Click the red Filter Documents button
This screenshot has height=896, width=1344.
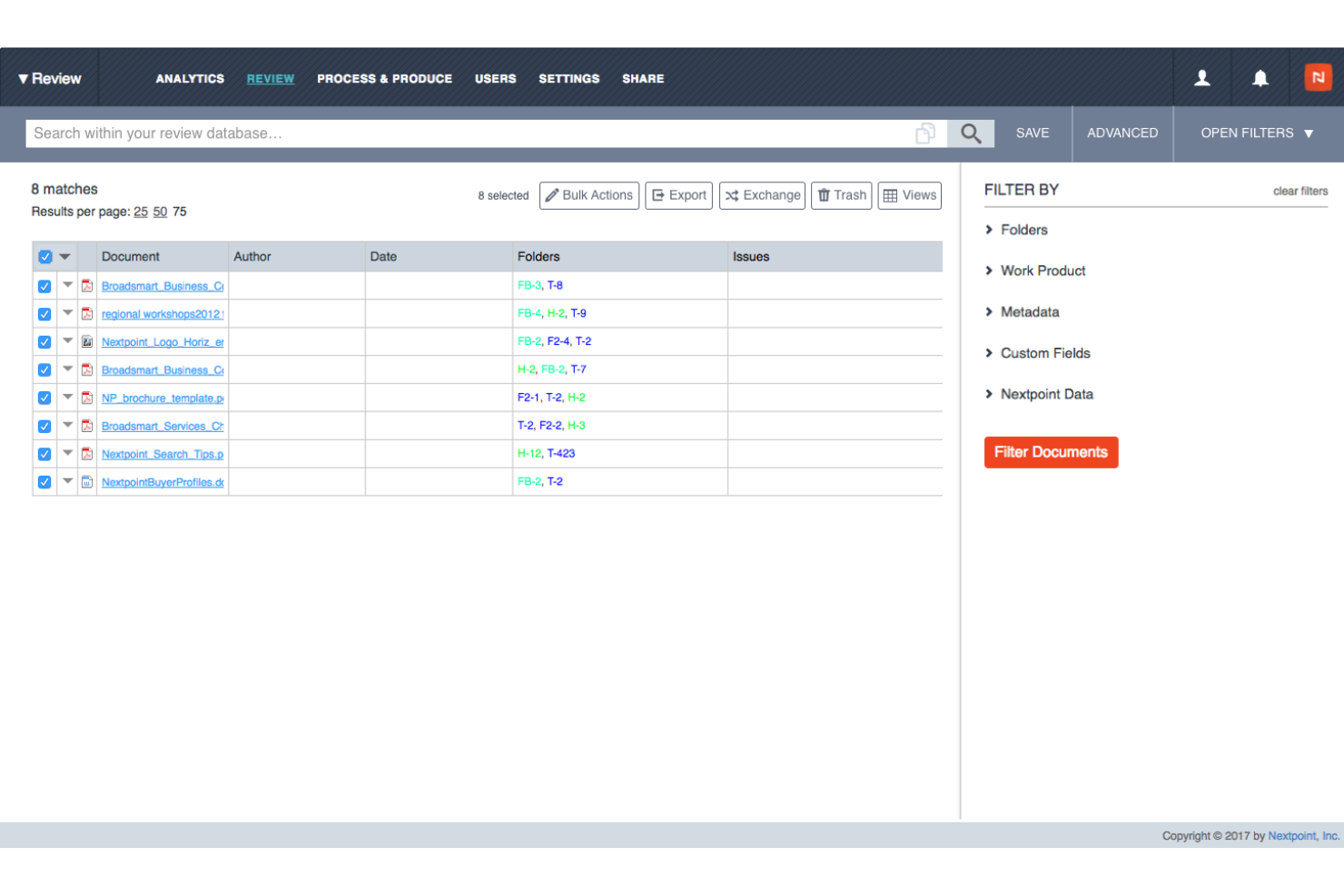pos(1051,452)
